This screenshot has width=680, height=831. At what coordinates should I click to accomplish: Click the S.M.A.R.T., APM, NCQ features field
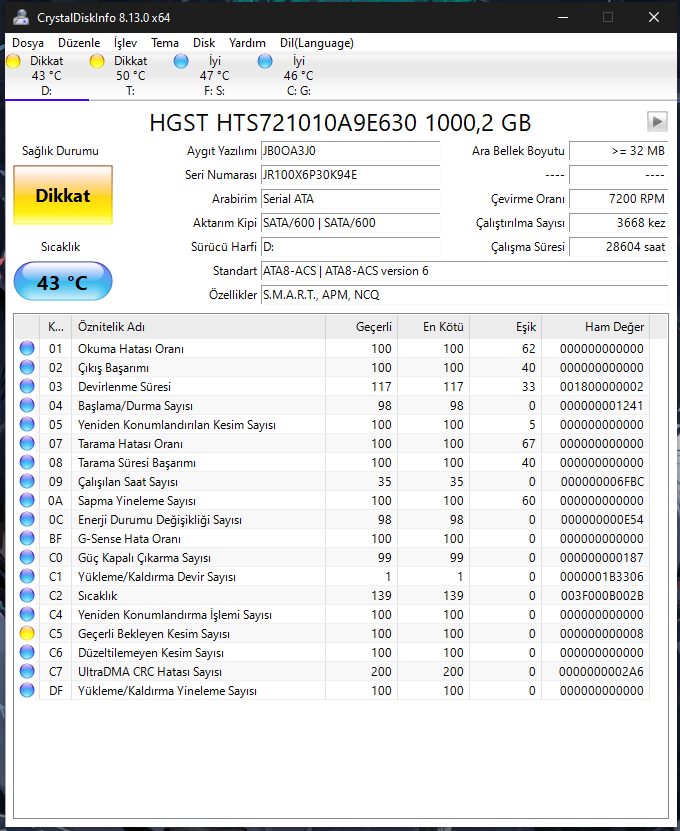(x=464, y=295)
